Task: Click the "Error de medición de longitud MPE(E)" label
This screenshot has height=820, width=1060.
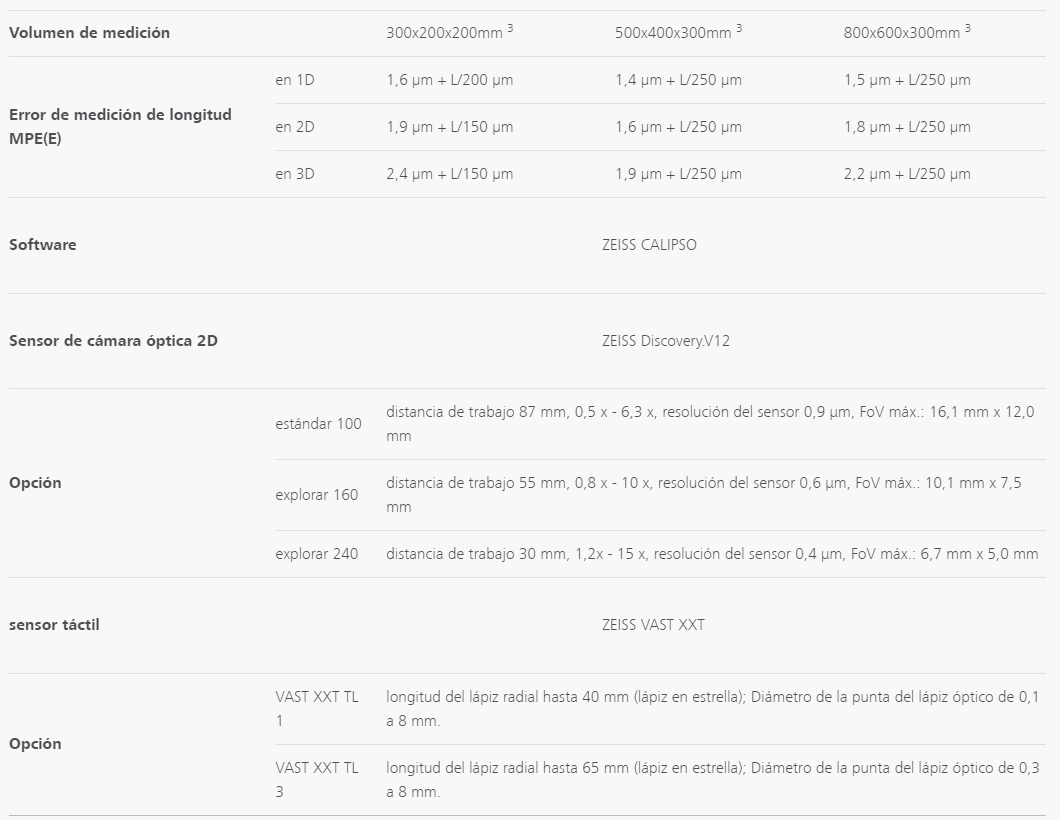Action: coord(120,127)
